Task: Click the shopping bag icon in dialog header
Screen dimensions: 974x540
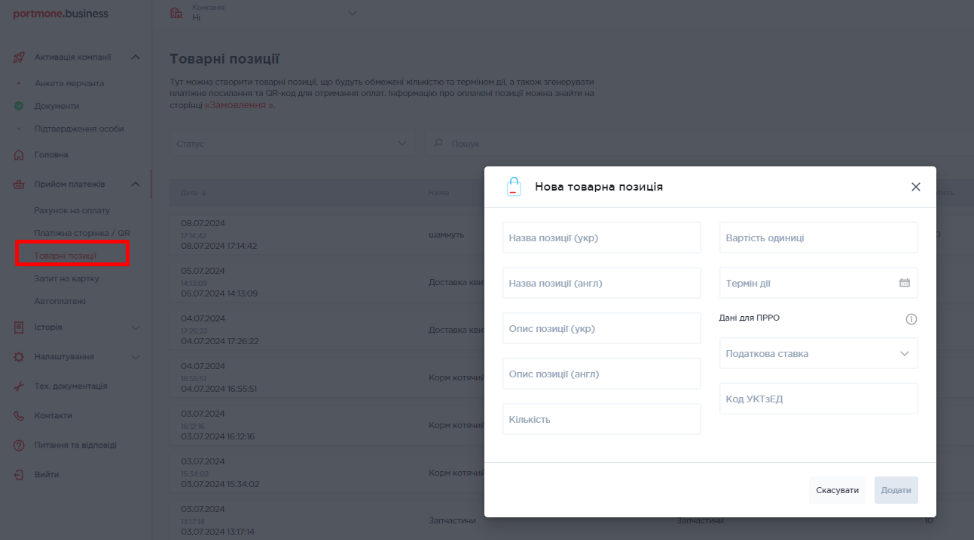Action: tap(514, 186)
